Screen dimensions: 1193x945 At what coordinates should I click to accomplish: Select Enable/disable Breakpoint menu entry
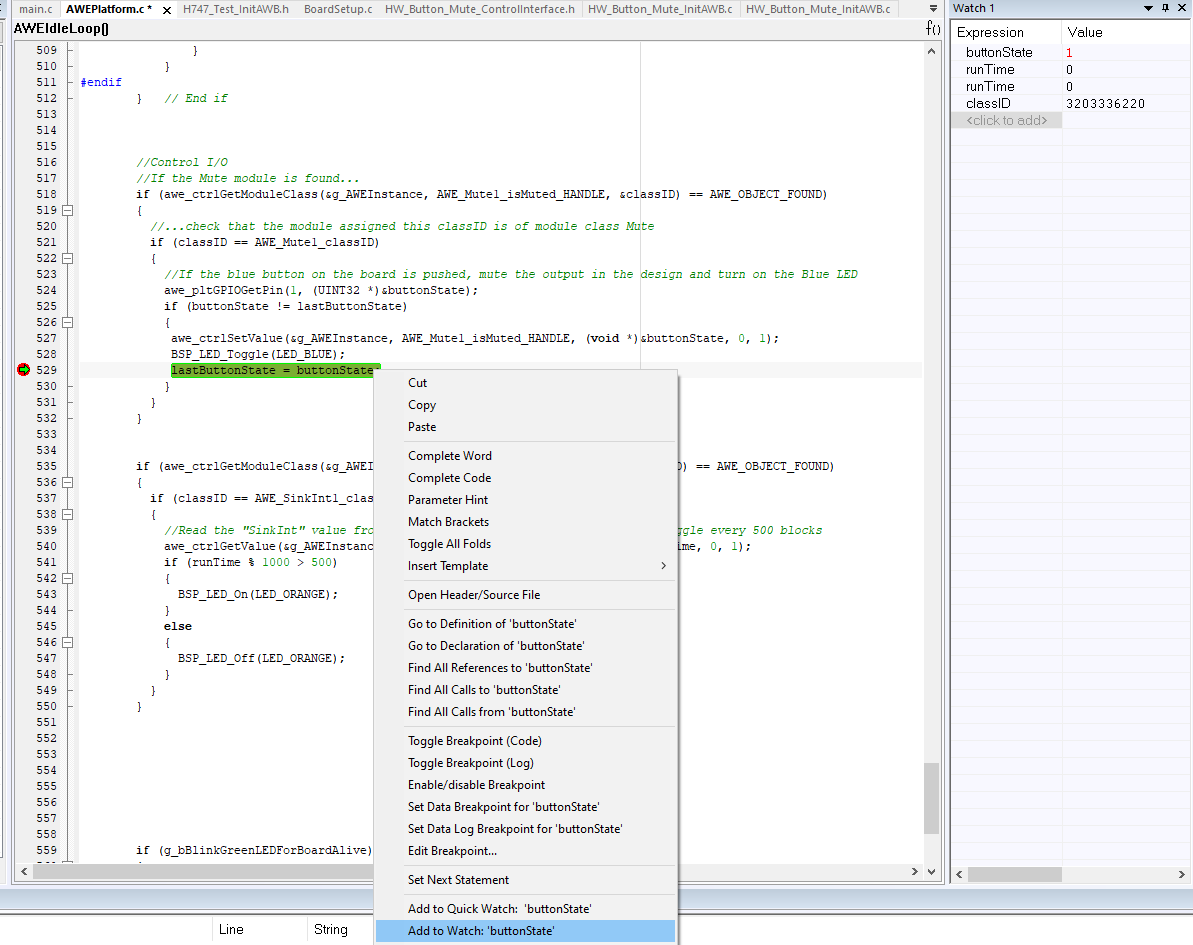(476, 785)
